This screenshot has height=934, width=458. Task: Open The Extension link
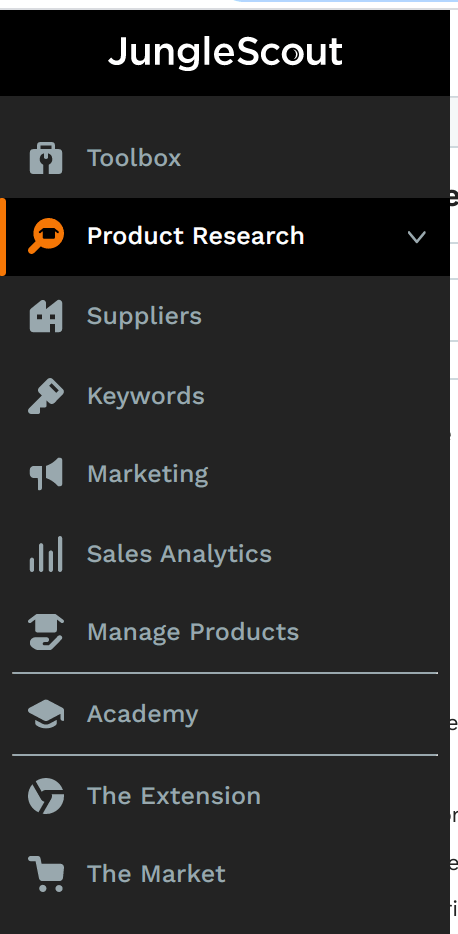[x=225, y=796]
